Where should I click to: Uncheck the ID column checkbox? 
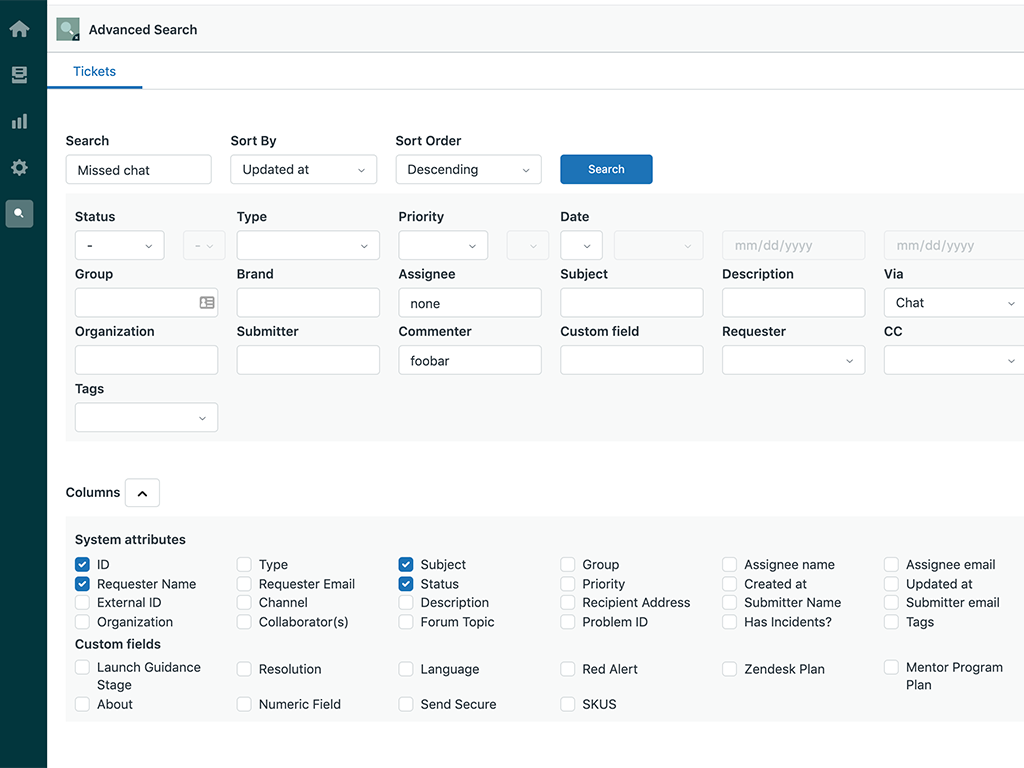pyautogui.click(x=82, y=565)
